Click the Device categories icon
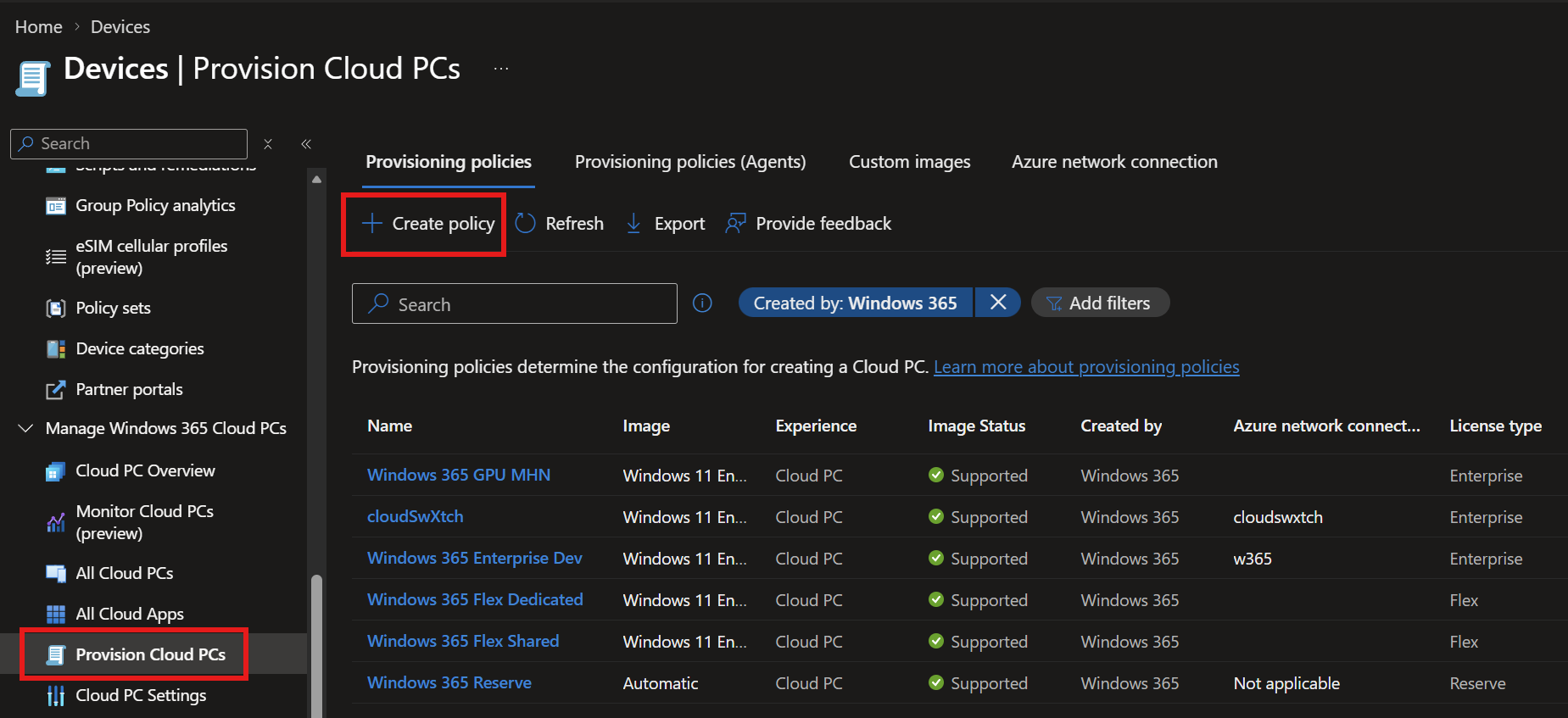Viewport: 1568px width, 718px height. (56, 349)
